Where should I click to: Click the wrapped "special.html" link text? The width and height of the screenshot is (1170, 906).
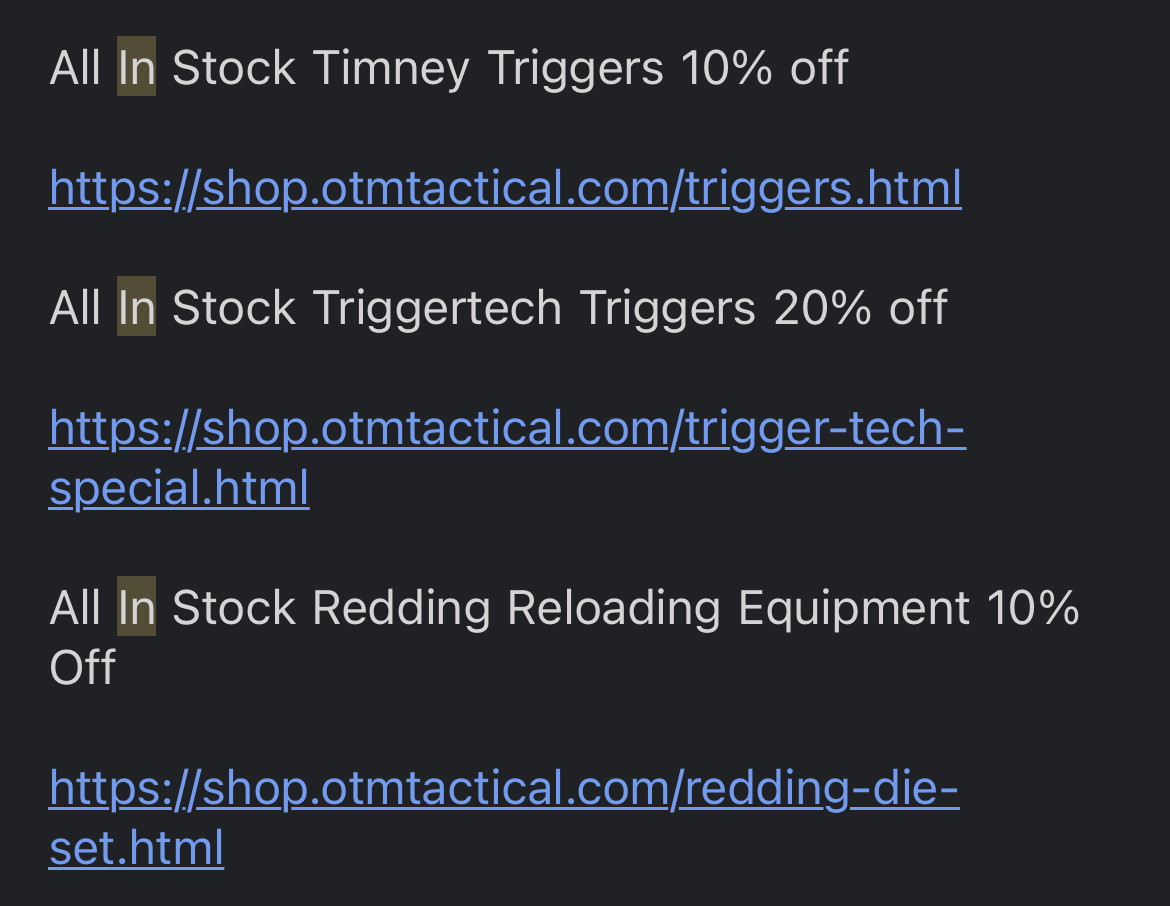pyautogui.click(x=179, y=489)
